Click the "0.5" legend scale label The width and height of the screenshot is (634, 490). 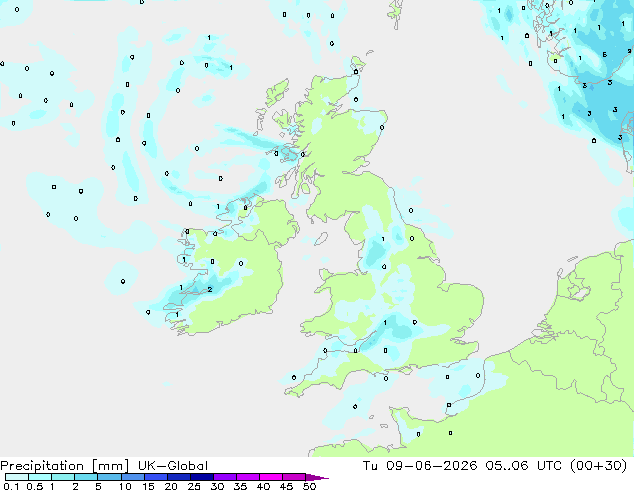34,486
